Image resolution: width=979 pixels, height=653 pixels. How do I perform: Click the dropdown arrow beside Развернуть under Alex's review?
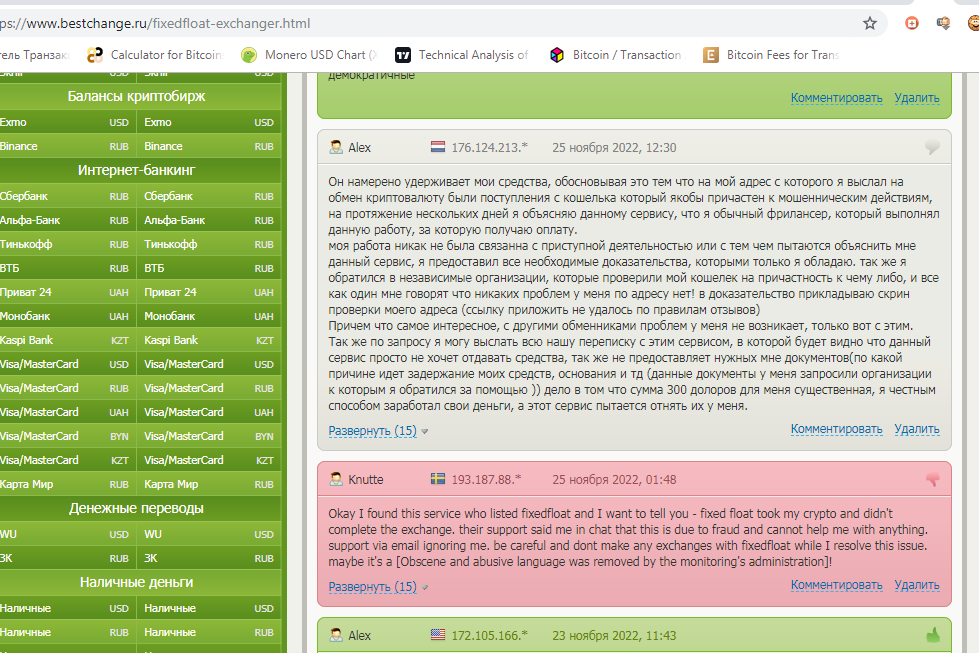pos(425,431)
